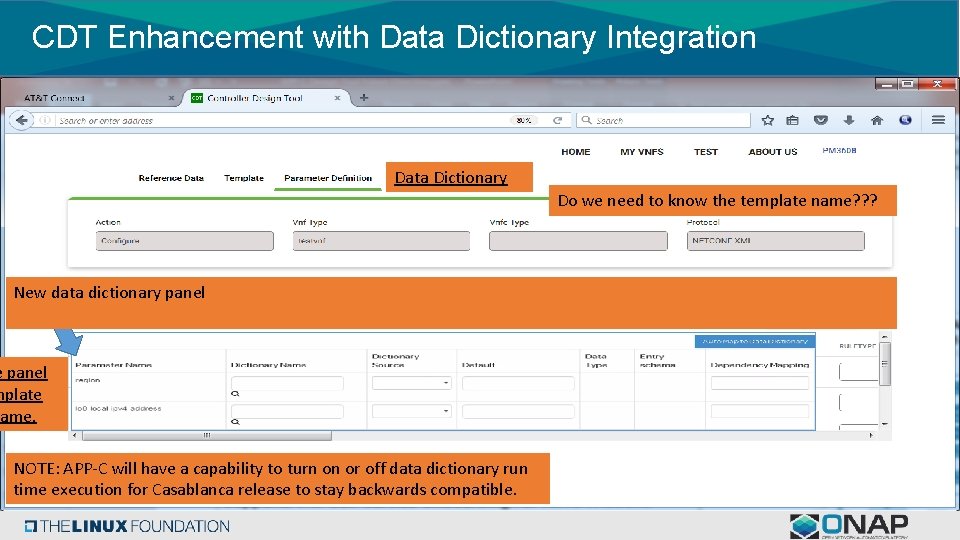Click the PM3608 user link
The height and width of the screenshot is (540, 960).
pyautogui.click(x=839, y=150)
